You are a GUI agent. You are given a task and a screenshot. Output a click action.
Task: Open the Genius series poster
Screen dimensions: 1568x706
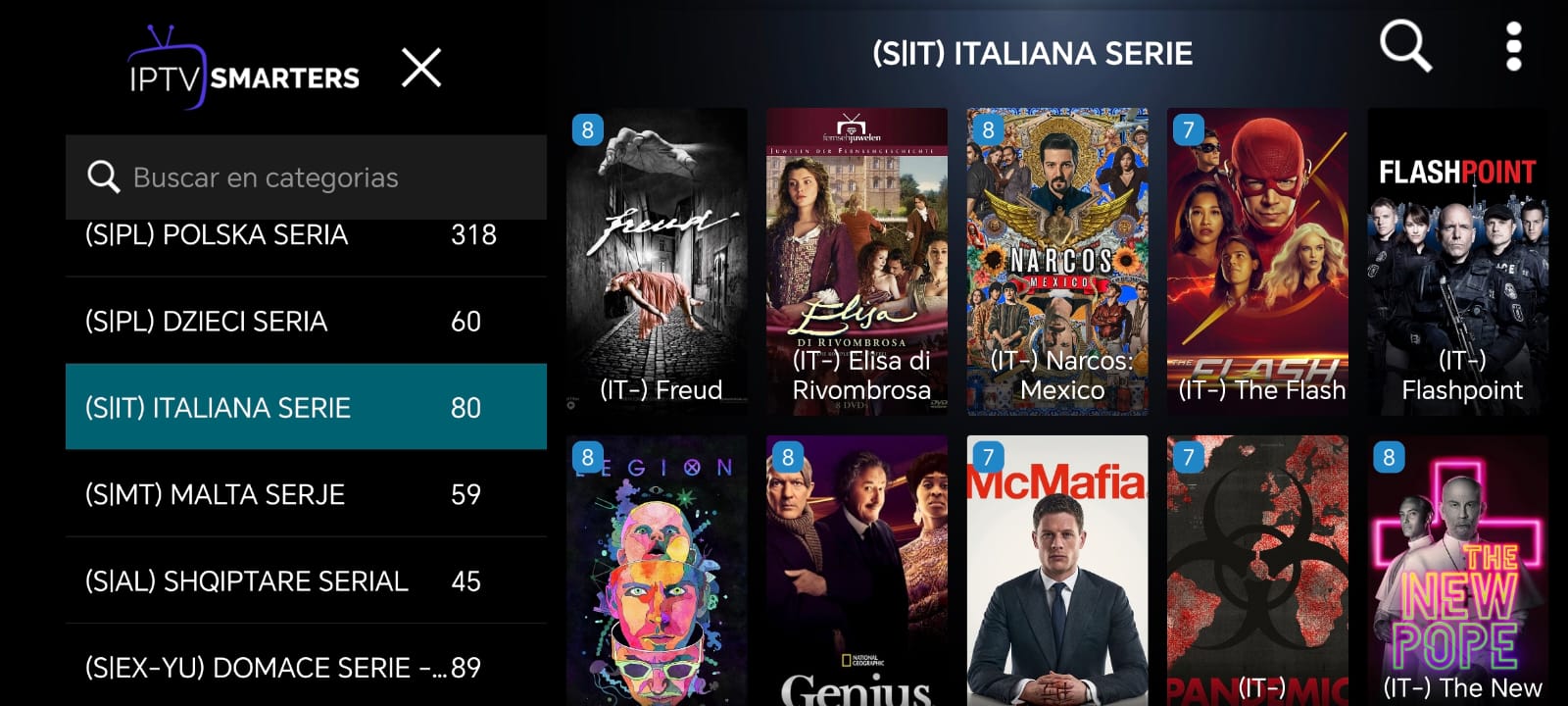click(x=857, y=571)
